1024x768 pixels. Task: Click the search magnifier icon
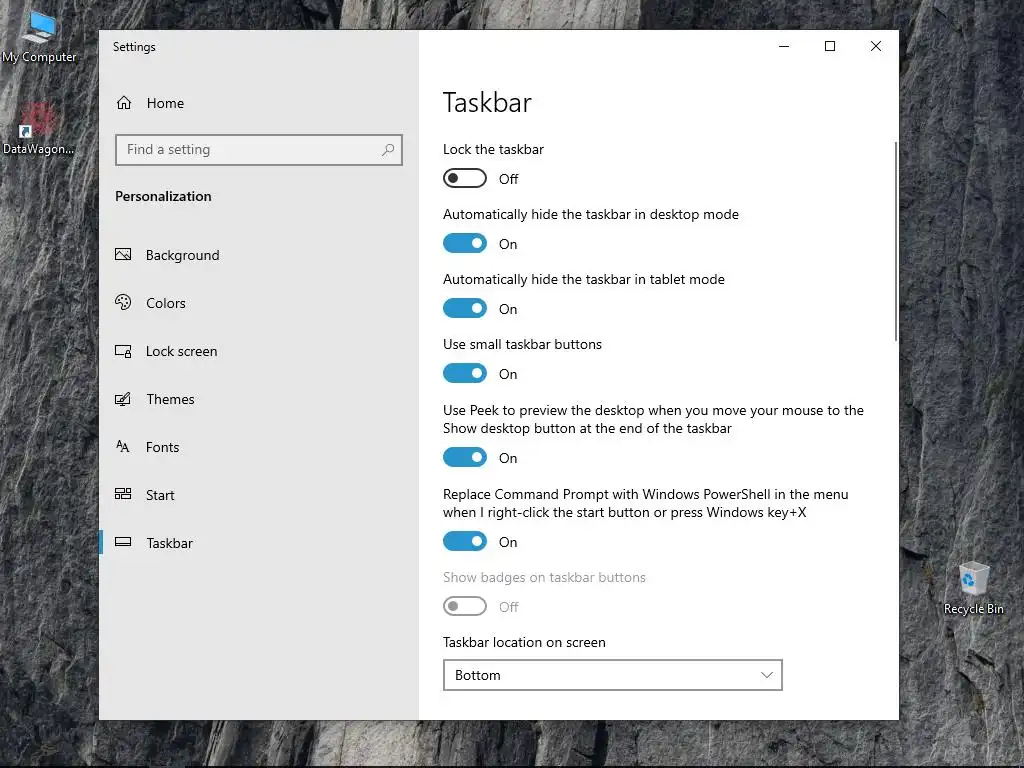point(388,150)
